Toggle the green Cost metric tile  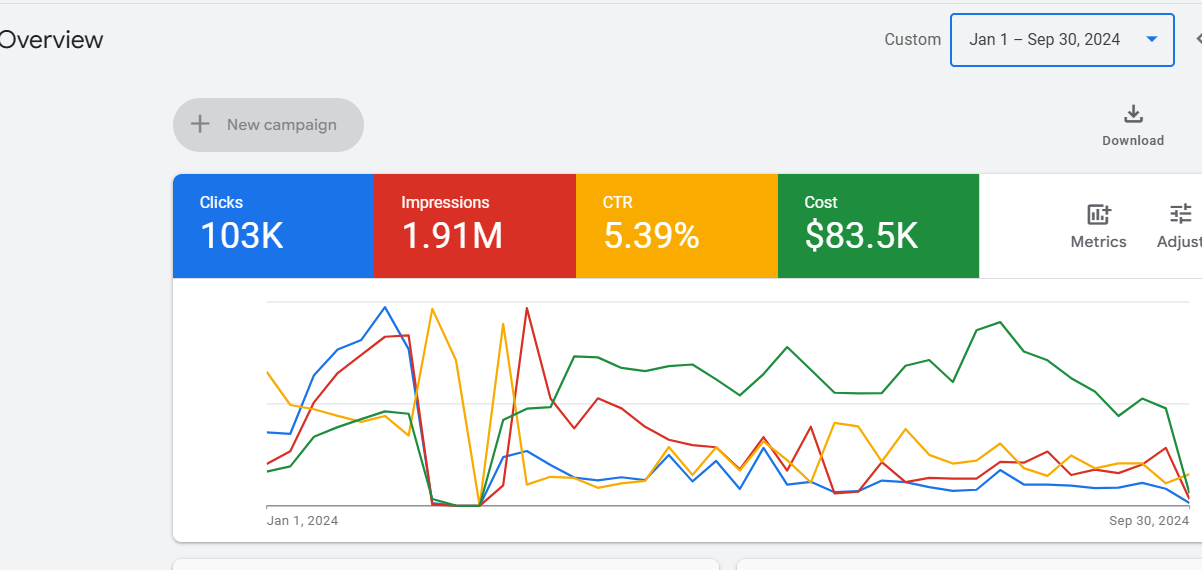[x=878, y=226]
